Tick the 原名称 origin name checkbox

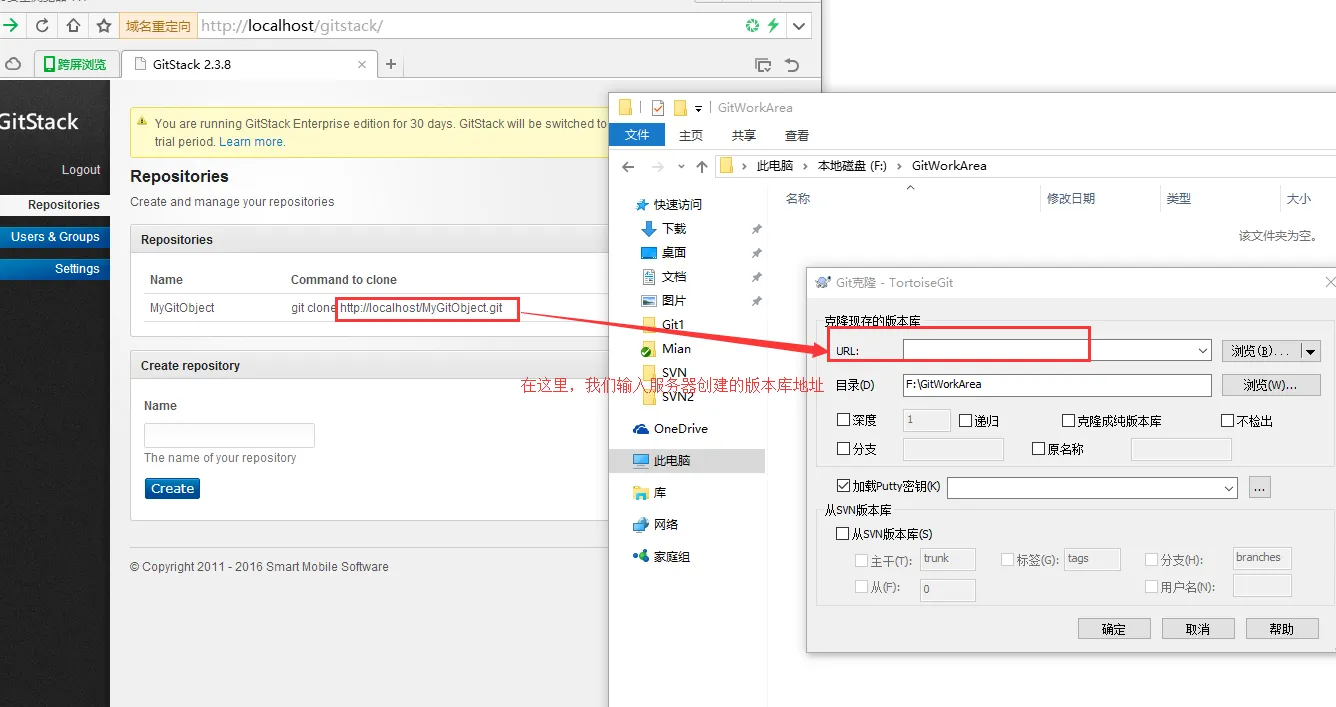(1038, 449)
